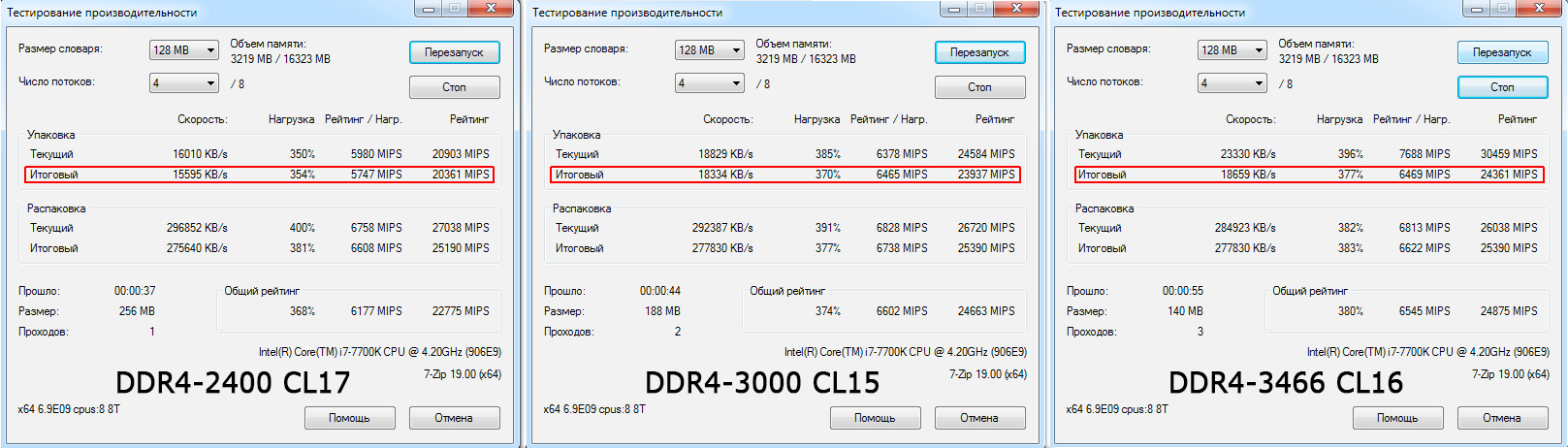Viewport: 1568px width, 448px height.
Task: Hit the Стоп button in DDR4-3466 window
Action: pos(1502,87)
